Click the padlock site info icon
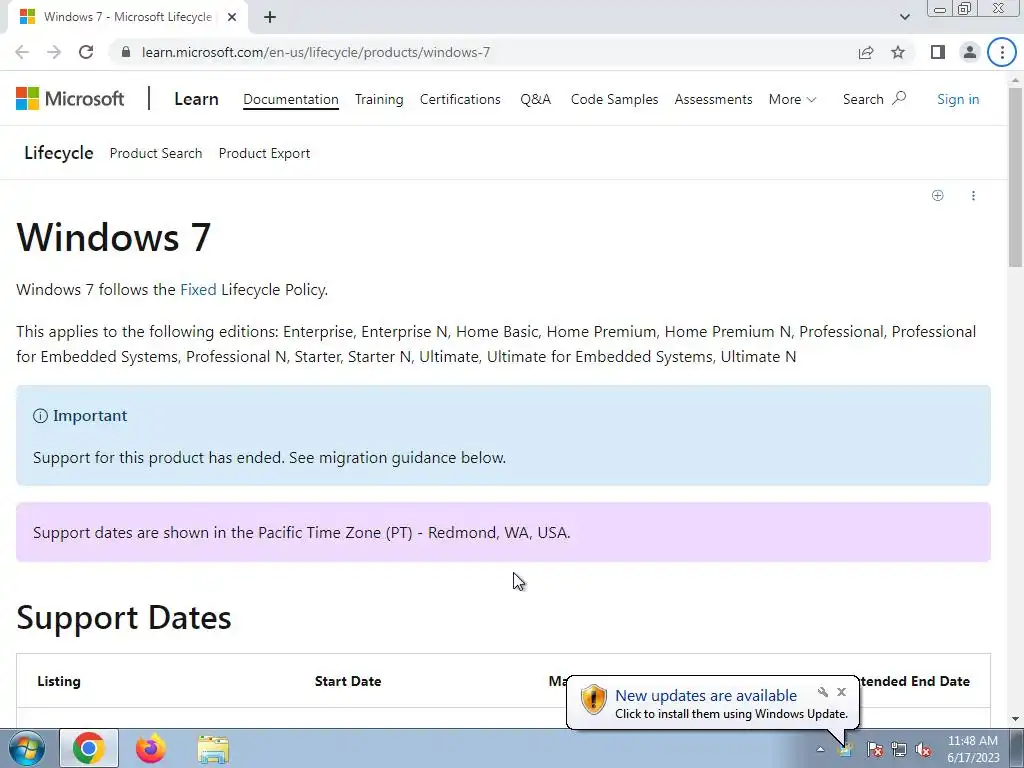This screenshot has width=1024, height=768. click(x=126, y=52)
